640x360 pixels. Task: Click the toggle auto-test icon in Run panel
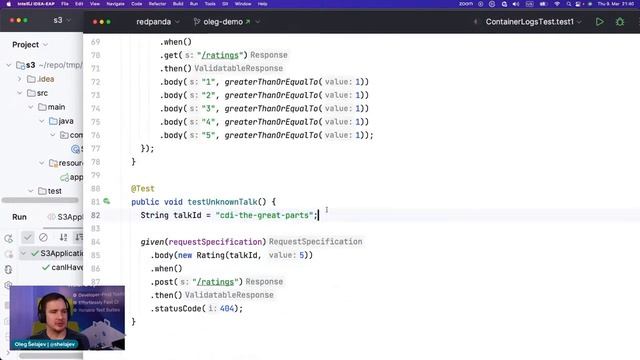coord(9,269)
